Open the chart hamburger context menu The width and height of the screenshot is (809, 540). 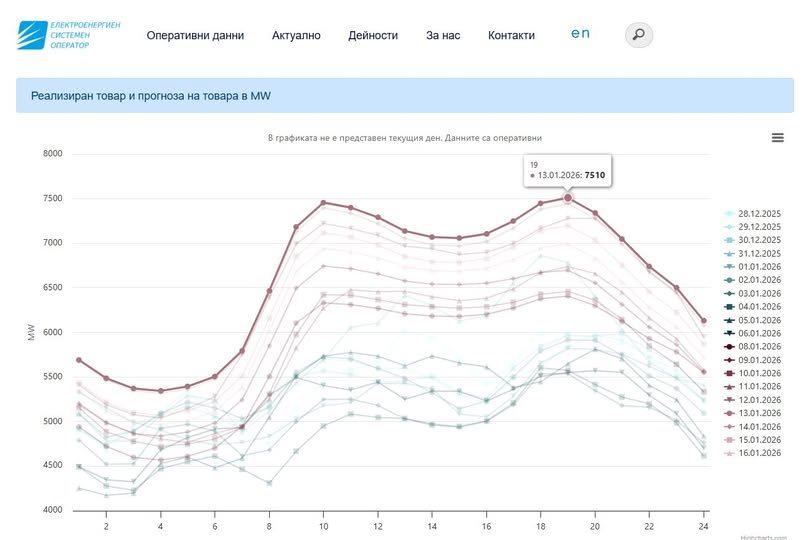(x=777, y=138)
